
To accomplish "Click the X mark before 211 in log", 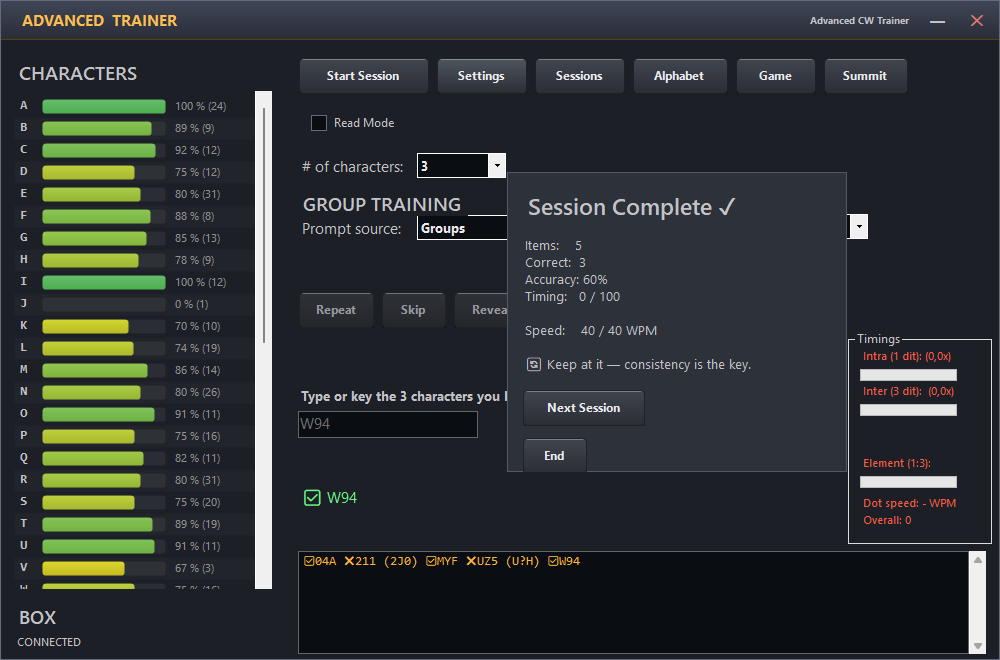I will (x=349, y=561).
